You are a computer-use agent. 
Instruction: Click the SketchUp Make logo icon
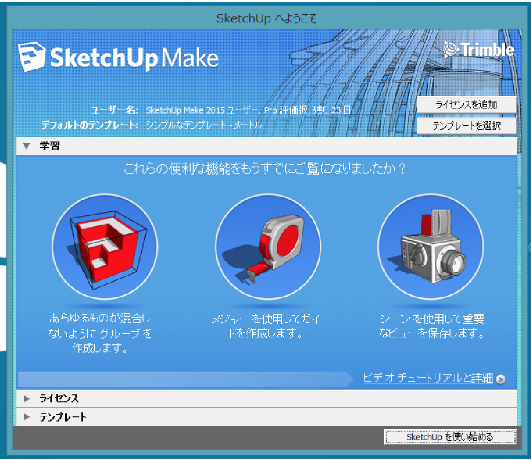pyautogui.click(x=32, y=57)
